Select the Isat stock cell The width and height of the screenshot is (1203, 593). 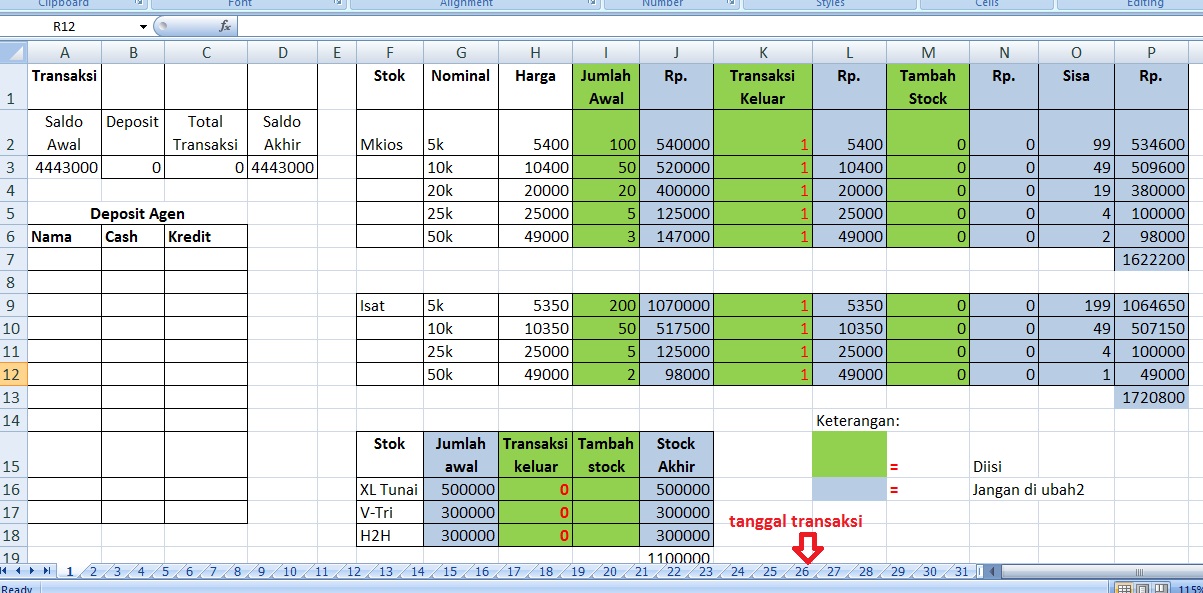tap(390, 305)
